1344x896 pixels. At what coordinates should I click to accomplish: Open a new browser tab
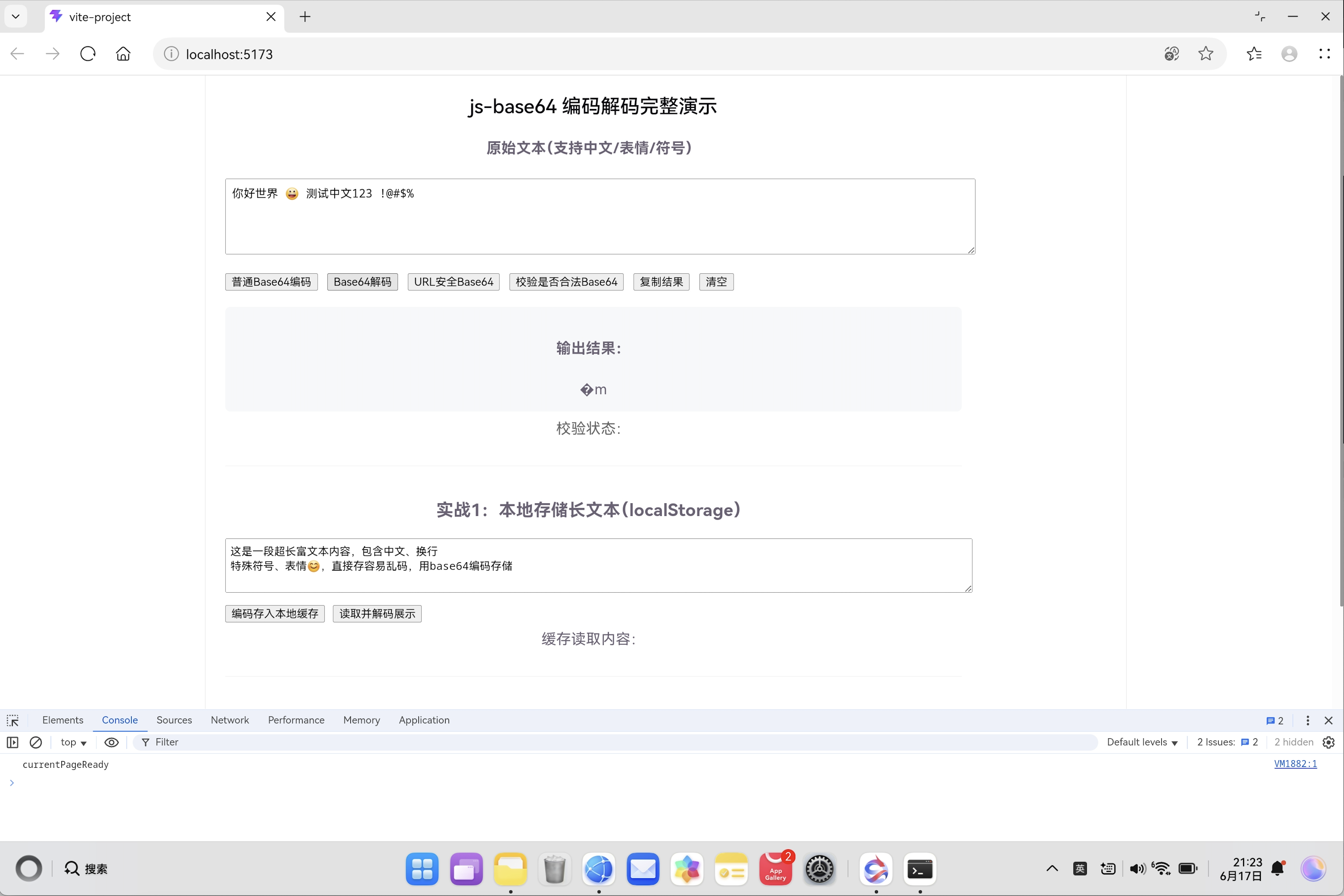pyautogui.click(x=305, y=17)
